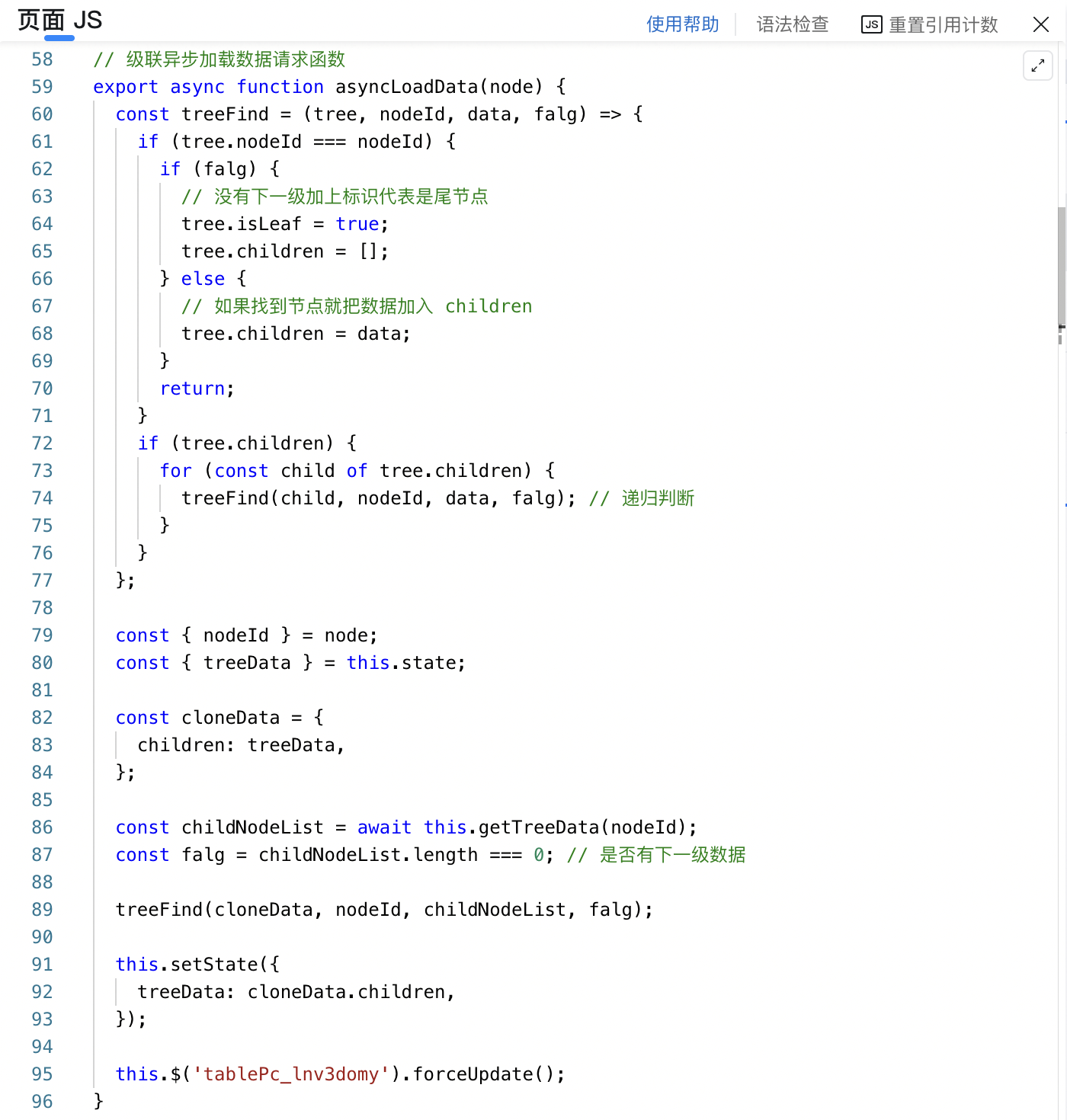Click 'childNodeList.length === 0' expression

(401, 855)
